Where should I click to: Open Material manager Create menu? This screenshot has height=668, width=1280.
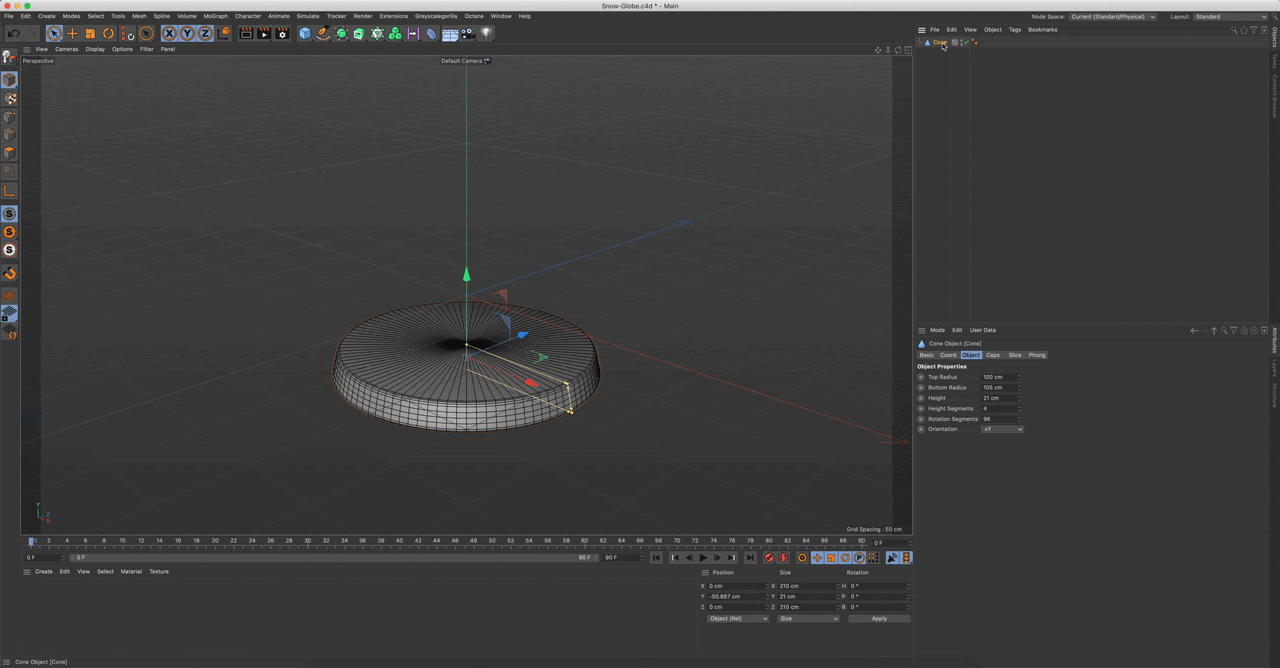44,572
